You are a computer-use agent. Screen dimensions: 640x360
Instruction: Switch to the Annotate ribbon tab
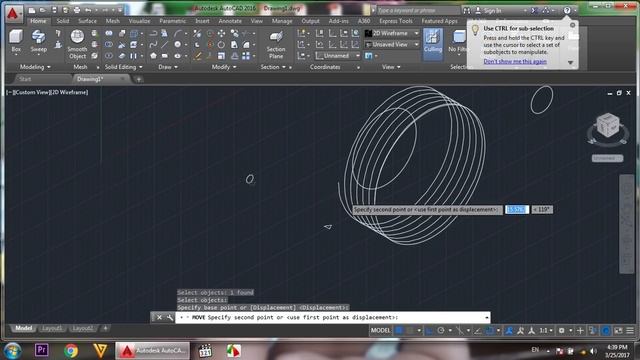point(230,21)
